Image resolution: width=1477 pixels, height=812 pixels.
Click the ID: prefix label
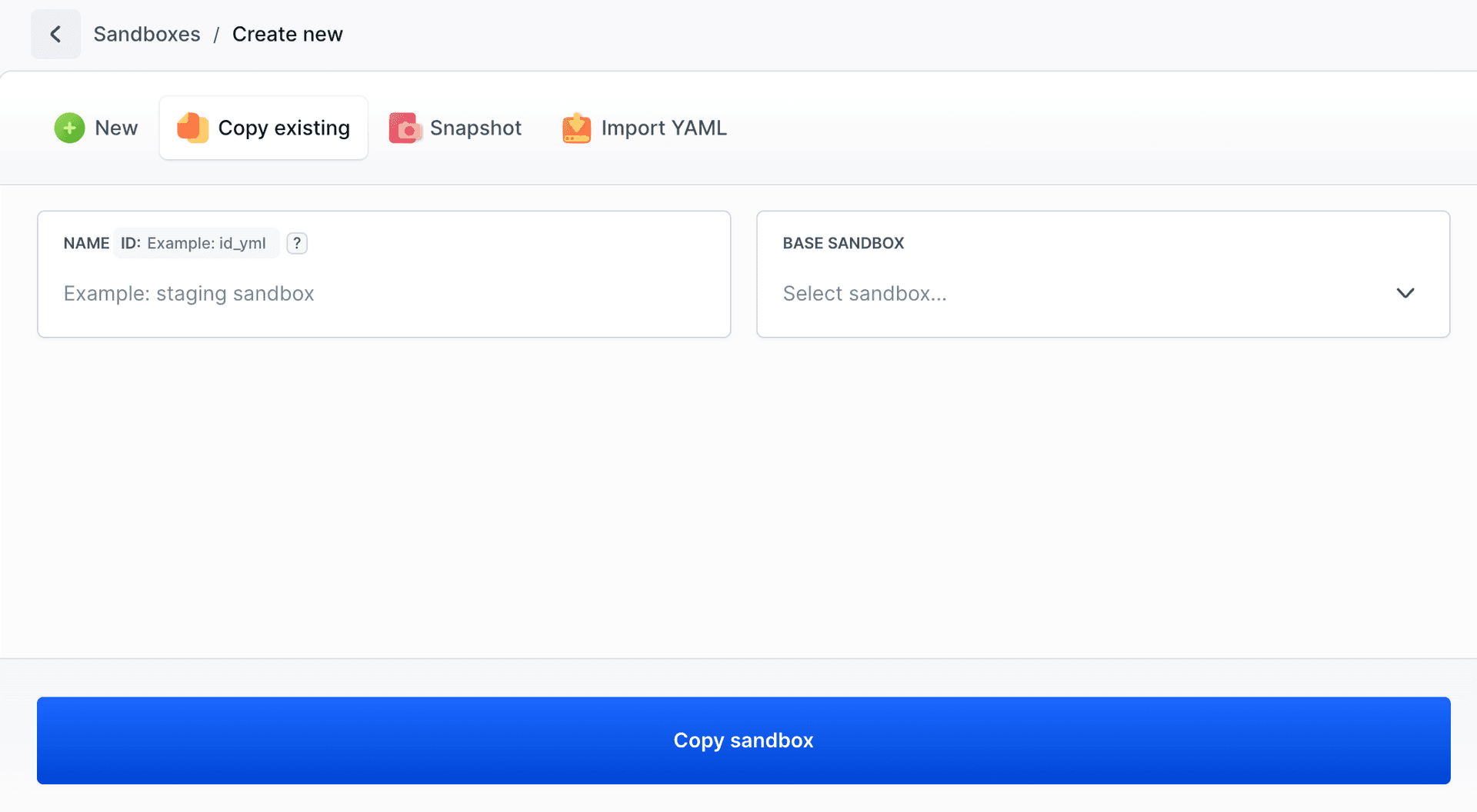tap(131, 243)
